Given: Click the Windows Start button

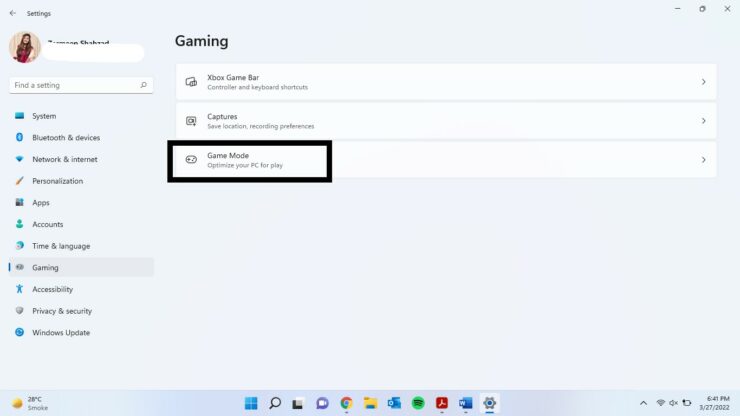Looking at the screenshot, I should pos(251,403).
